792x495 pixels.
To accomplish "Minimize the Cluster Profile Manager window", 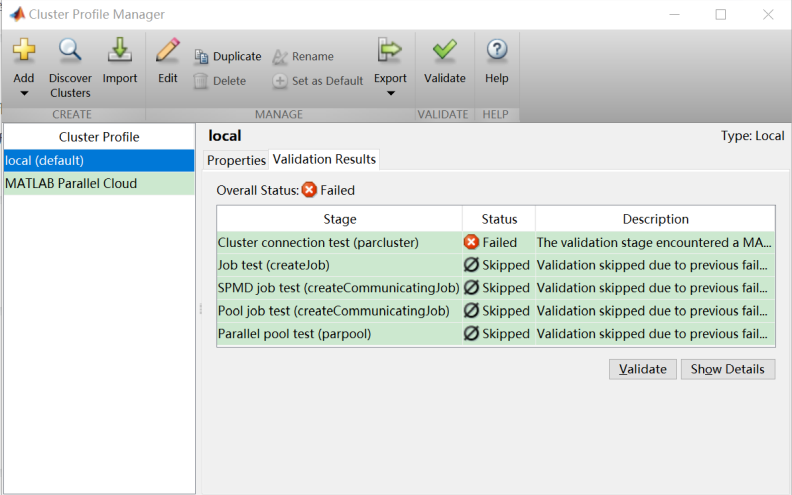I will pyautogui.click(x=674, y=15).
